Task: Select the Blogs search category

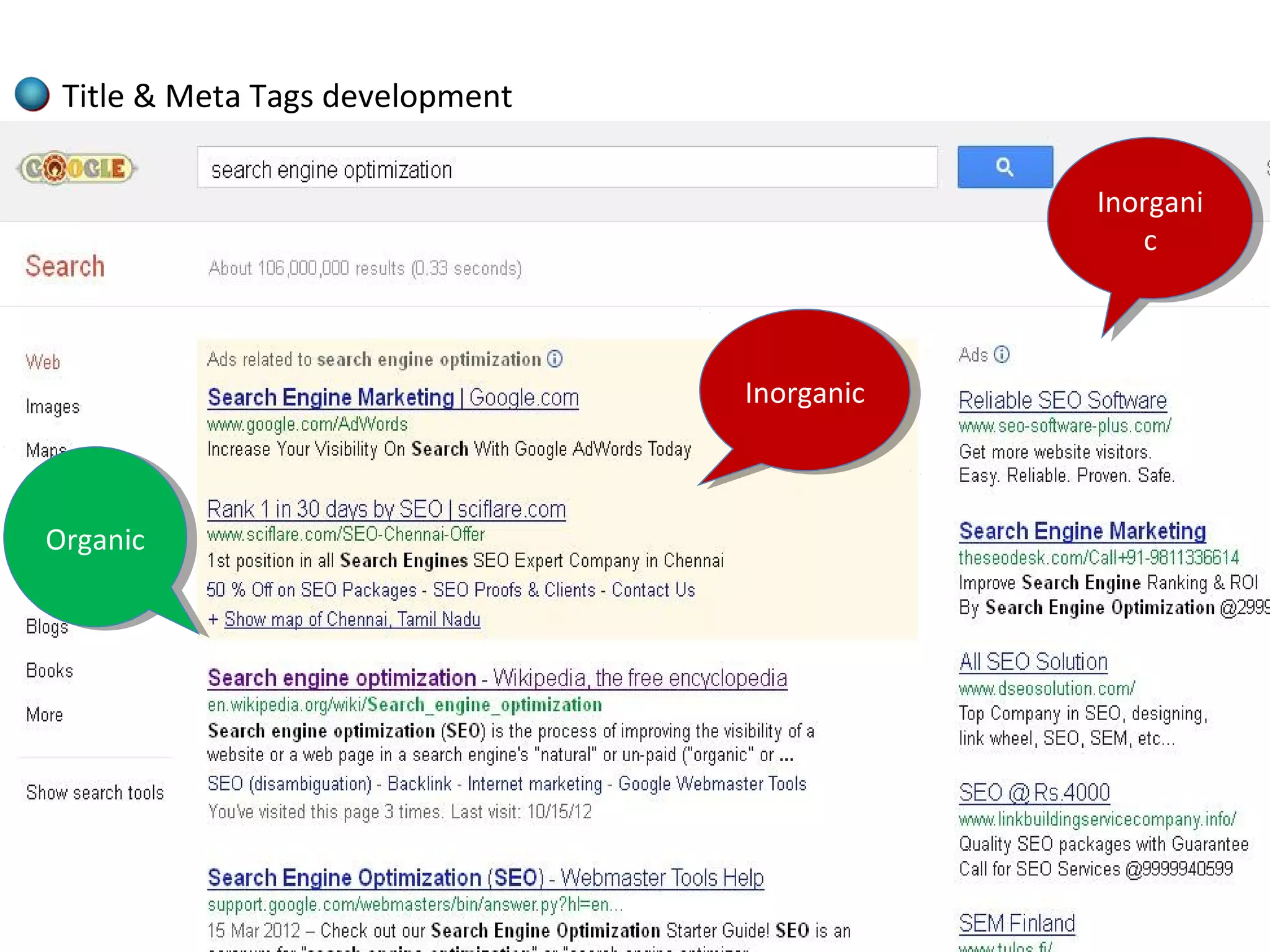Action: pyautogui.click(x=47, y=627)
